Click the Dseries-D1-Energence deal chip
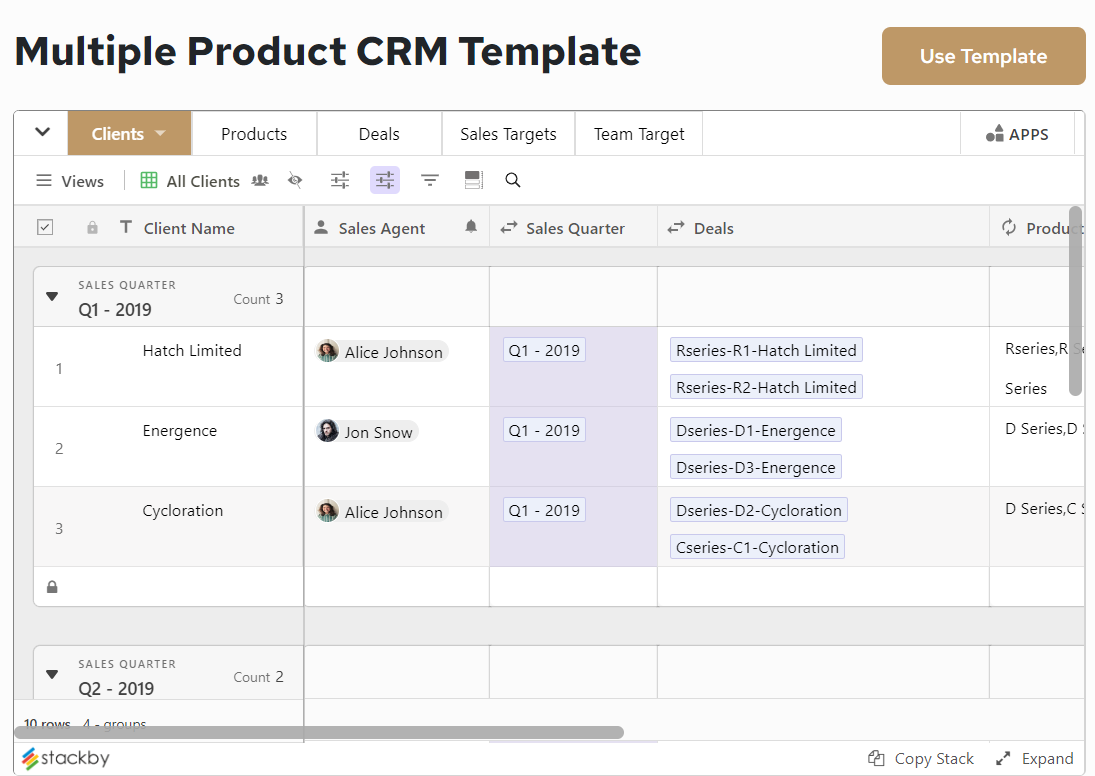 (755, 429)
